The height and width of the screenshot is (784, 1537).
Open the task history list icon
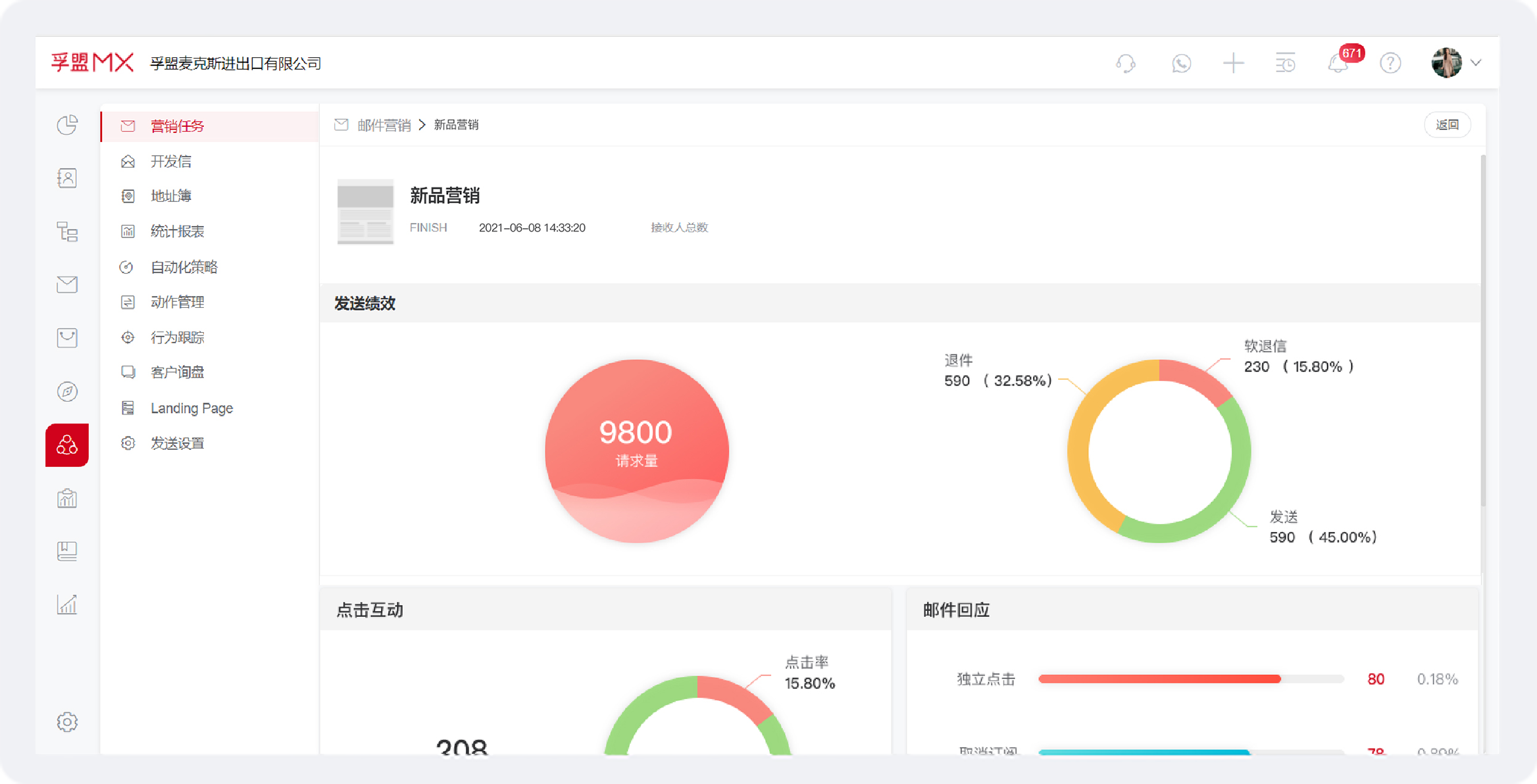[1284, 63]
